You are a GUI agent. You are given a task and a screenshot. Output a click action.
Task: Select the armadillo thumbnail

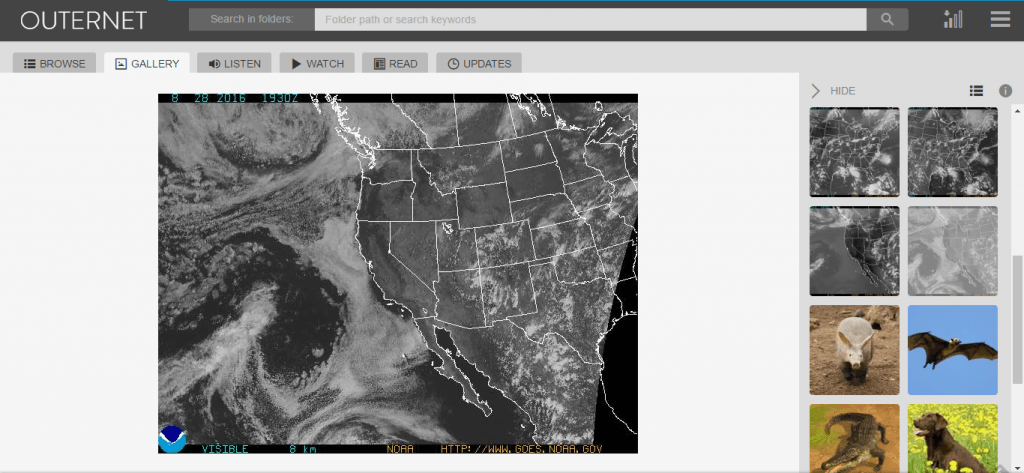(x=853, y=350)
